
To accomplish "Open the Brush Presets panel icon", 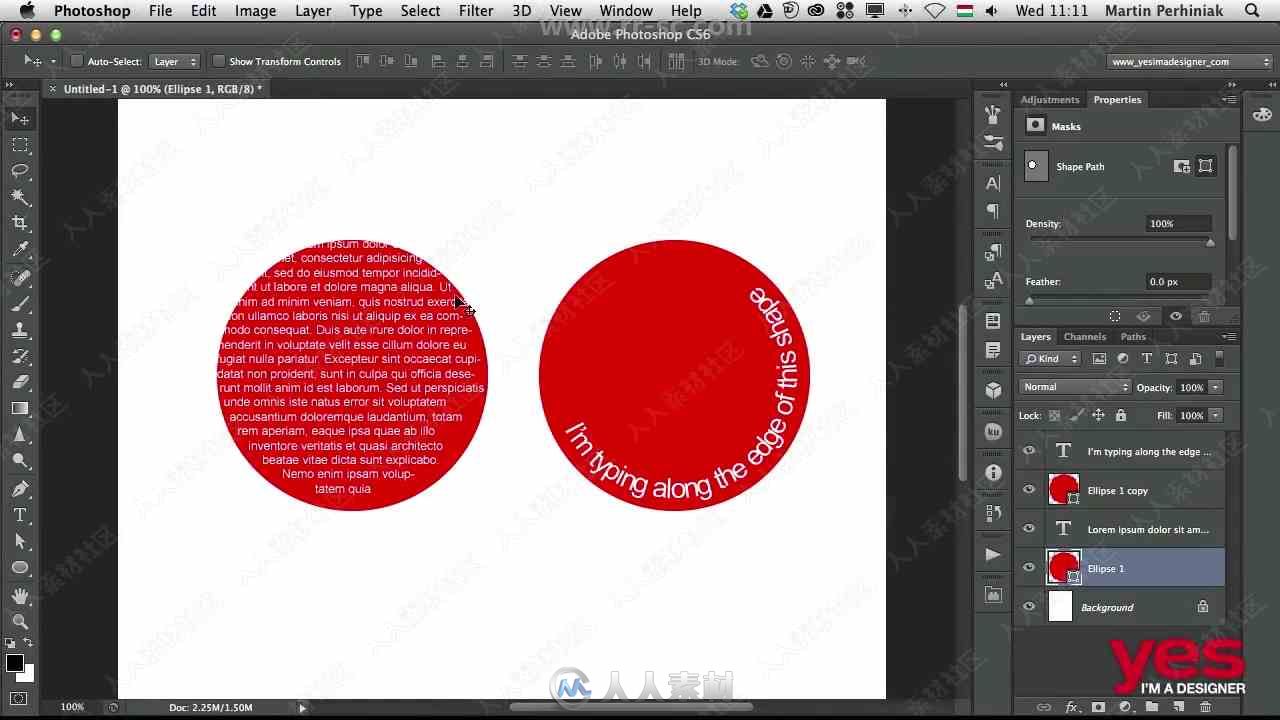I will [993, 142].
